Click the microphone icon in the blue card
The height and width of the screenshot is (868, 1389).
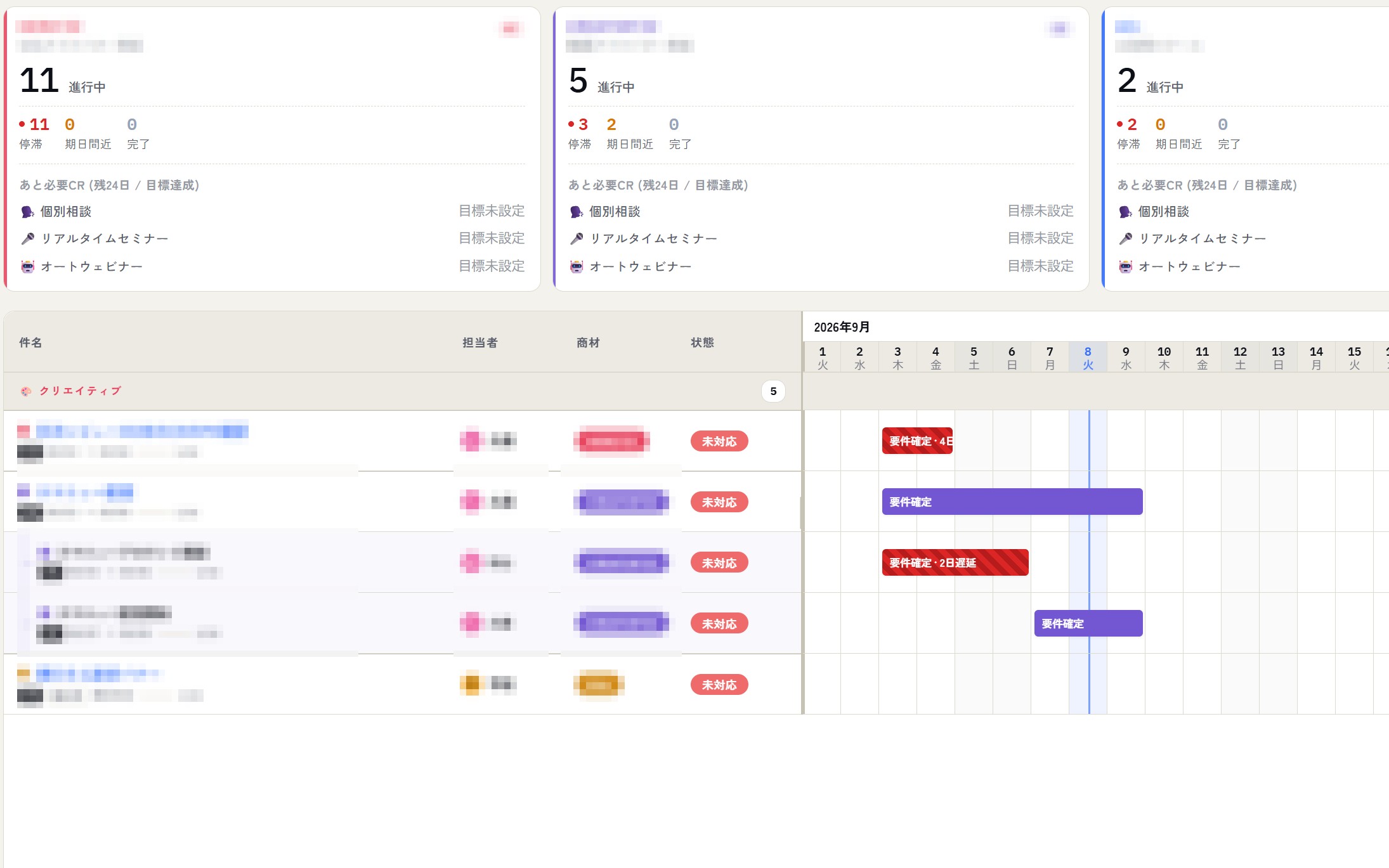click(x=1125, y=239)
